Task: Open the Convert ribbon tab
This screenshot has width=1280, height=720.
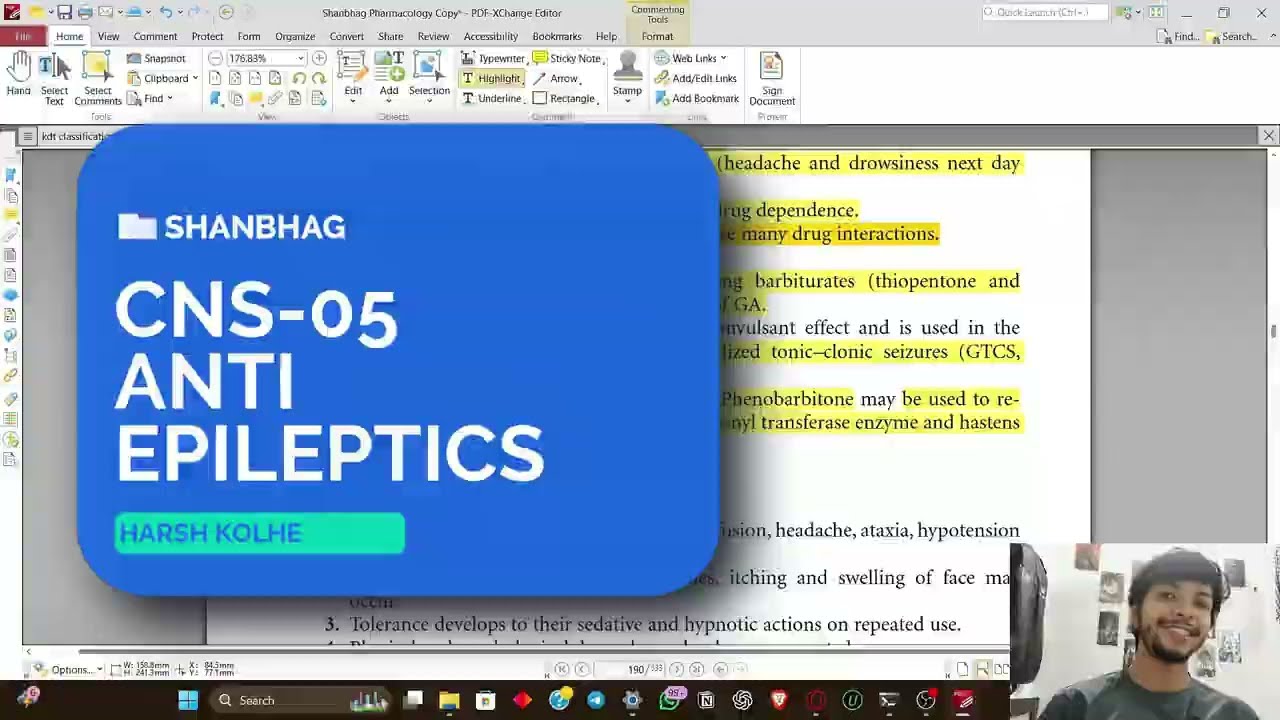Action: point(347,36)
